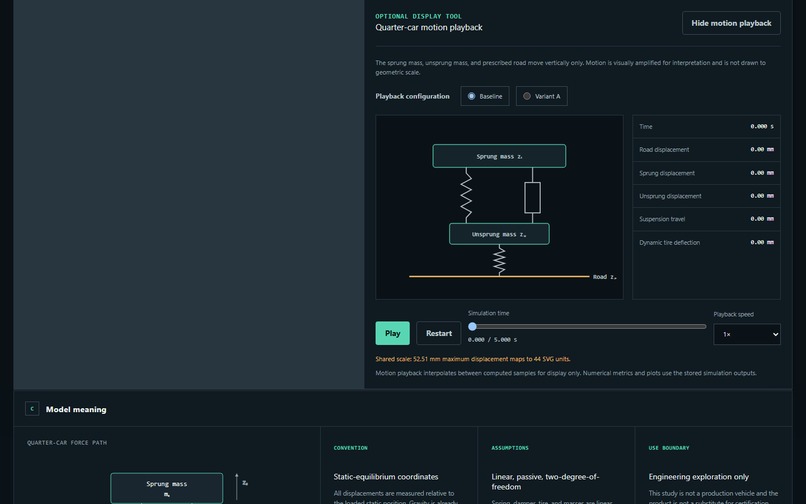Click the Engineering exploration only heading
This screenshot has height=504, width=806.
699,477
